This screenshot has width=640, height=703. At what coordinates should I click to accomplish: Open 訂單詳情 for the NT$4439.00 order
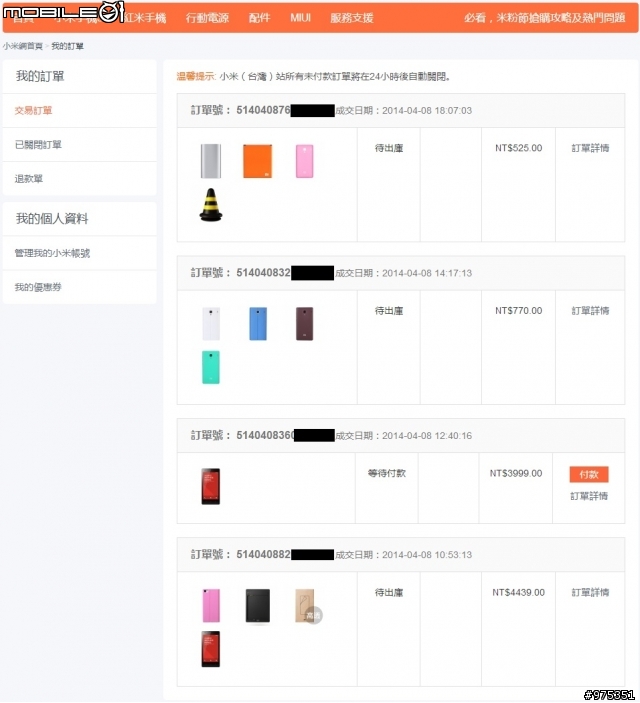[590, 592]
